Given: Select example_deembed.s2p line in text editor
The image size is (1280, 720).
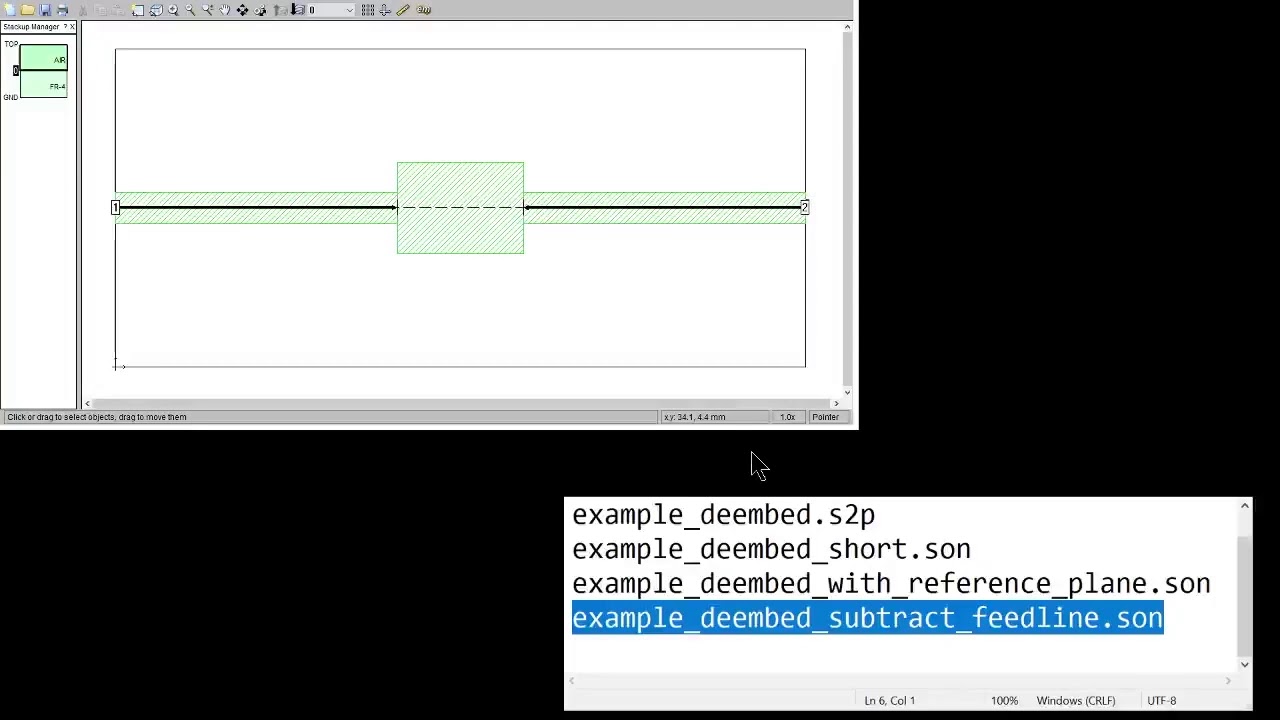Looking at the screenshot, I should click(723, 515).
